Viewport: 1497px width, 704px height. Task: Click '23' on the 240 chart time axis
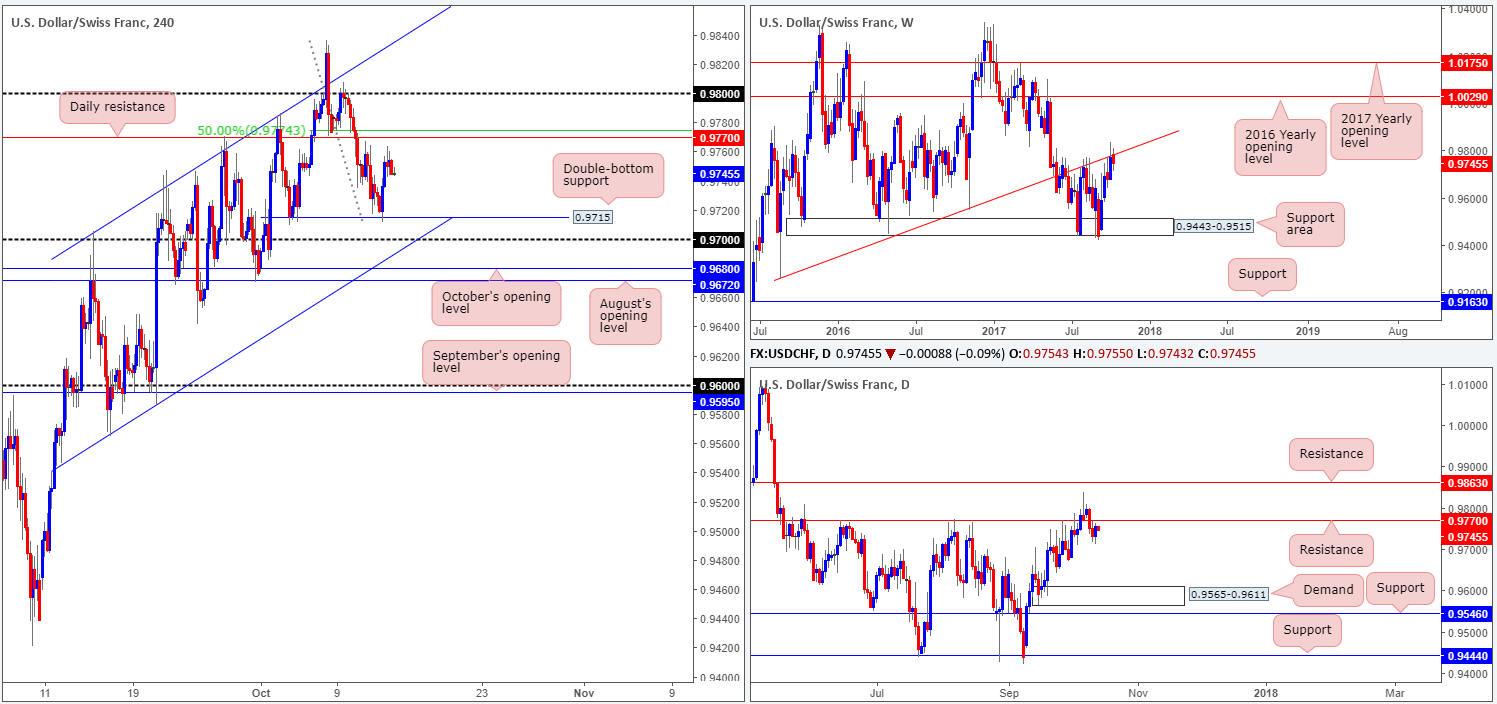483,692
